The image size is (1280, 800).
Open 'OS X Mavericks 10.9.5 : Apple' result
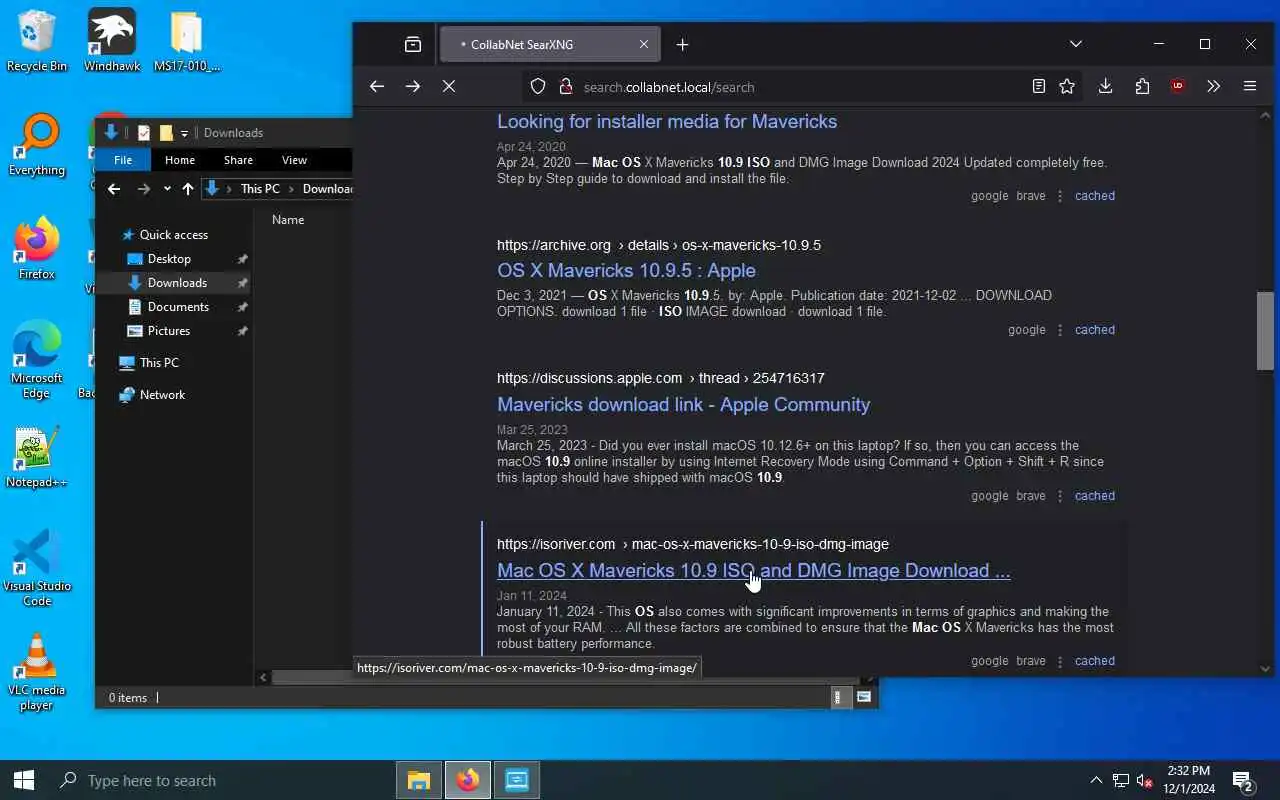(x=626, y=271)
